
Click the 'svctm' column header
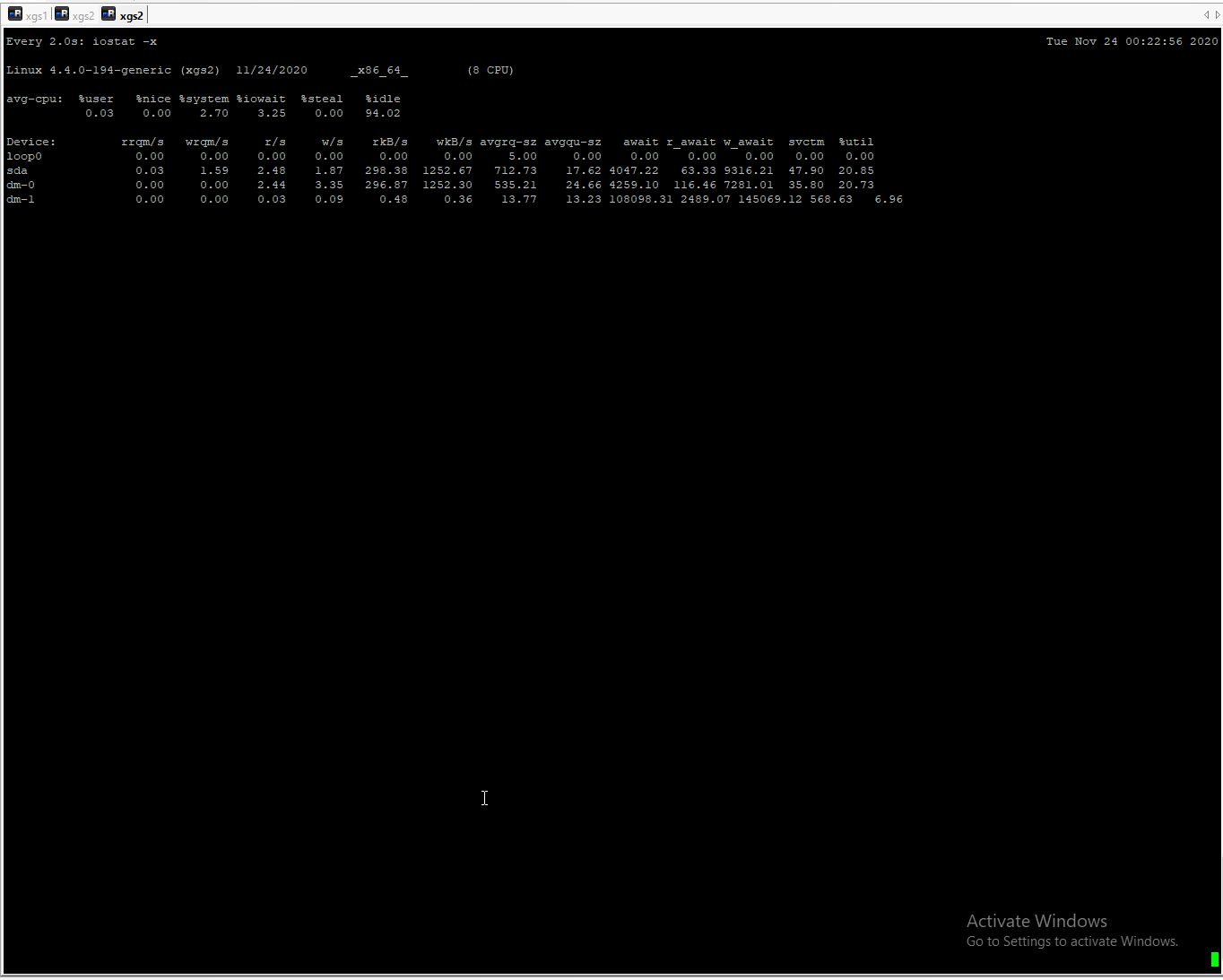pos(806,142)
